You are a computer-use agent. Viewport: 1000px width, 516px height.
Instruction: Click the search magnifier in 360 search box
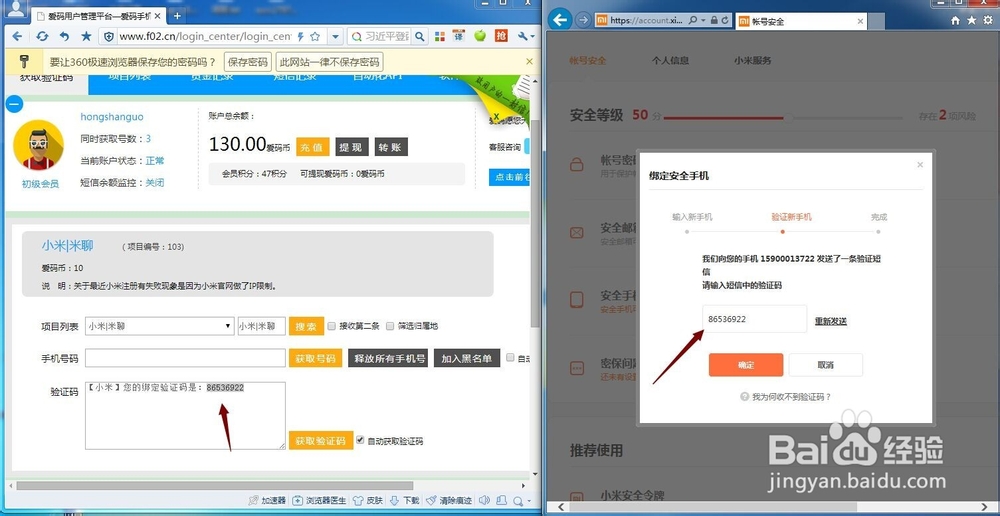(419, 36)
